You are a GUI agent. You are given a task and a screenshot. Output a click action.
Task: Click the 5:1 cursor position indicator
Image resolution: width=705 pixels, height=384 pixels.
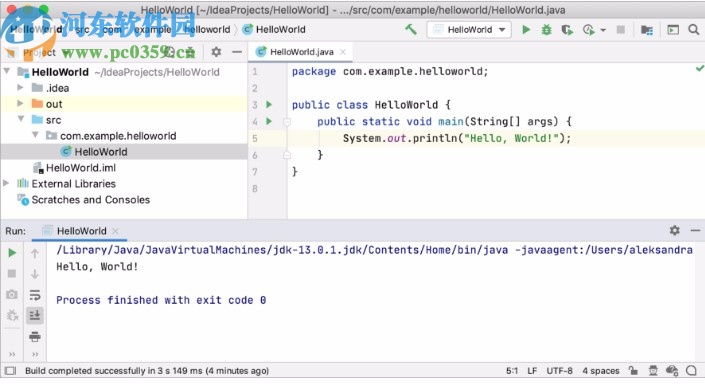click(x=512, y=371)
